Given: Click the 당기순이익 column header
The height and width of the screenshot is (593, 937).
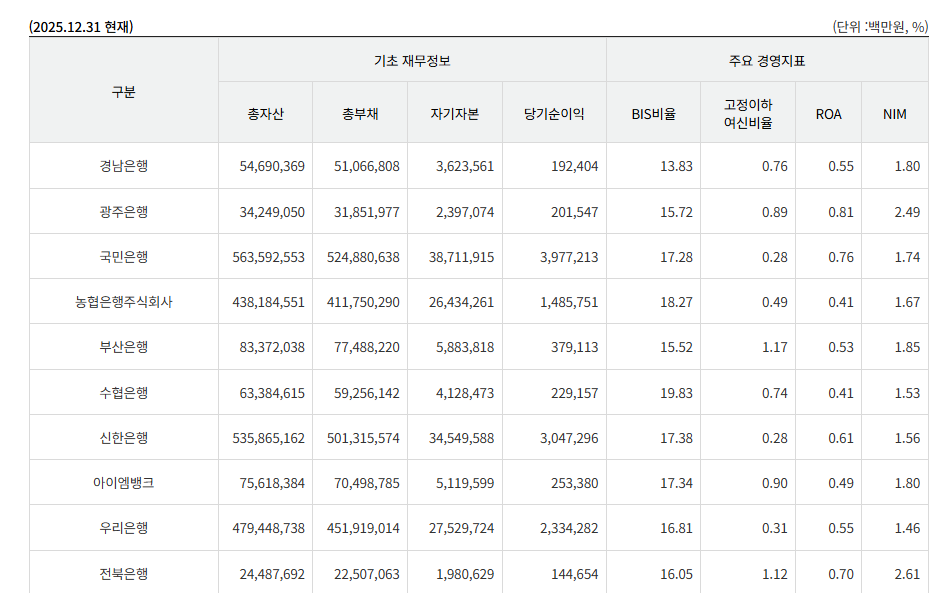Looking at the screenshot, I should pyautogui.click(x=554, y=114).
